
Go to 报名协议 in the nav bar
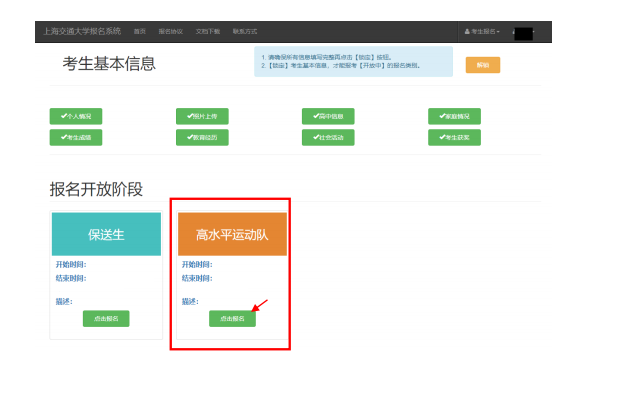[x=170, y=32]
